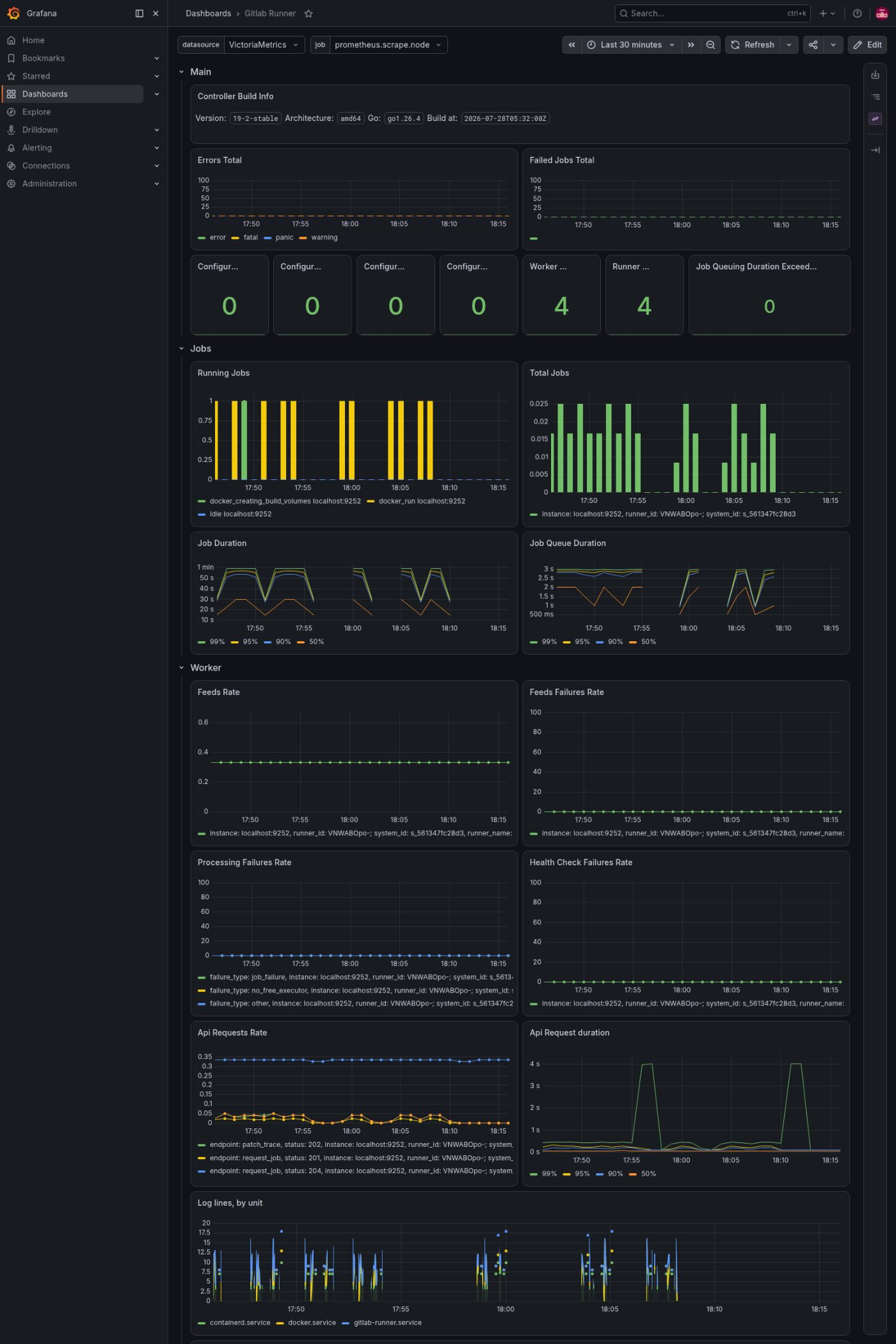Open the Home navigation item
Viewport: 896px width, 1344px height.
(33, 40)
